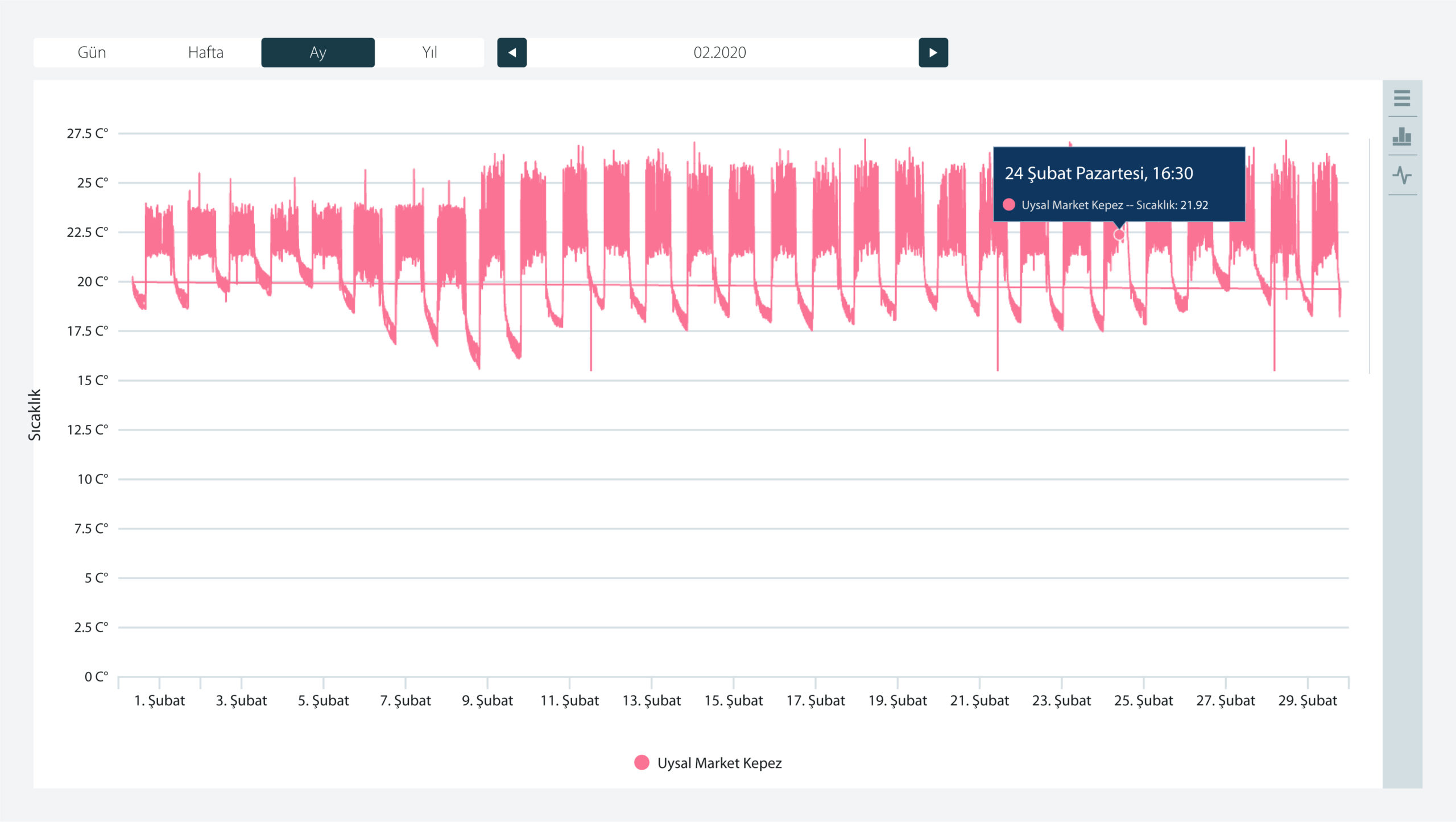Viewport: 1456px width, 822px height.
Task: Switch to the Hafta view tab
Action: click(205, 52)
